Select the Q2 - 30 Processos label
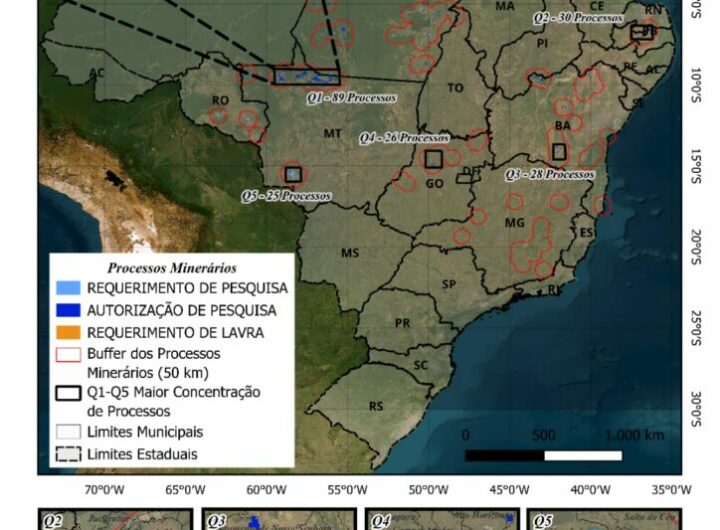 pyautogui.click(x=579, y=18)
